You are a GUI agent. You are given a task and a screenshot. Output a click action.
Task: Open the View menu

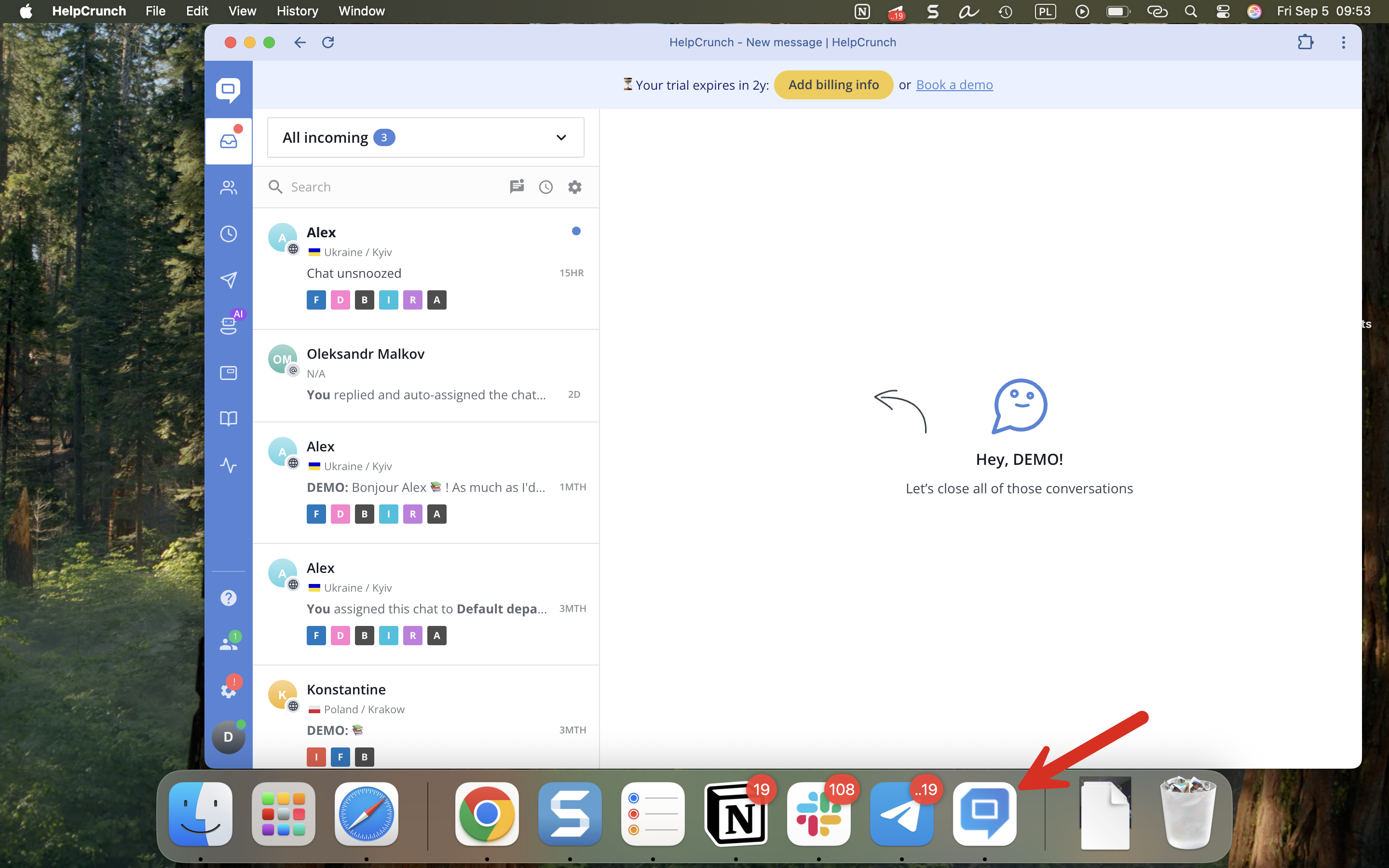click(242, 12)
